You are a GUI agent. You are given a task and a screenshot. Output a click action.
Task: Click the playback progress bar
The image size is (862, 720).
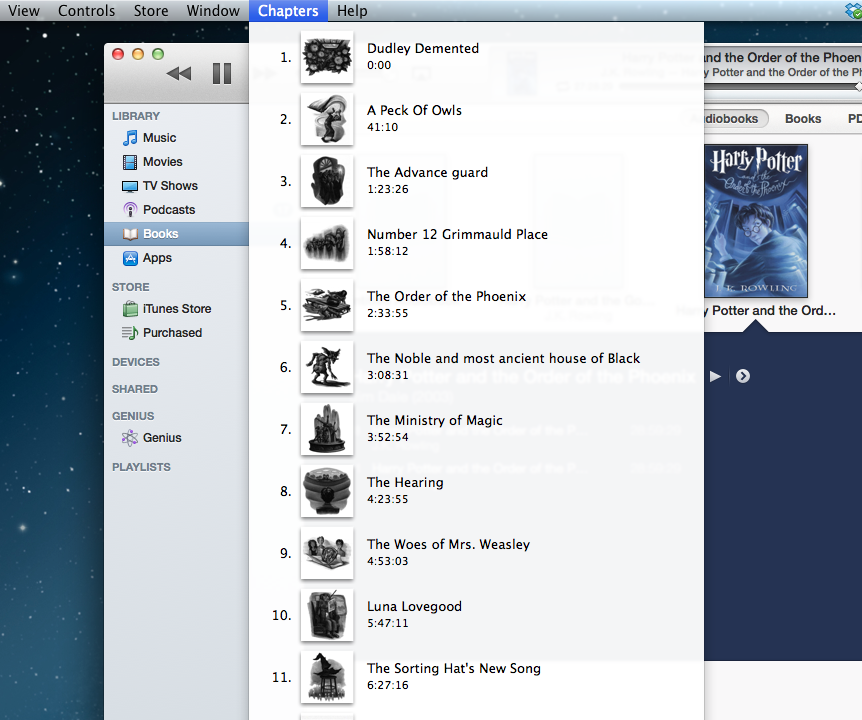coord(782,87)
